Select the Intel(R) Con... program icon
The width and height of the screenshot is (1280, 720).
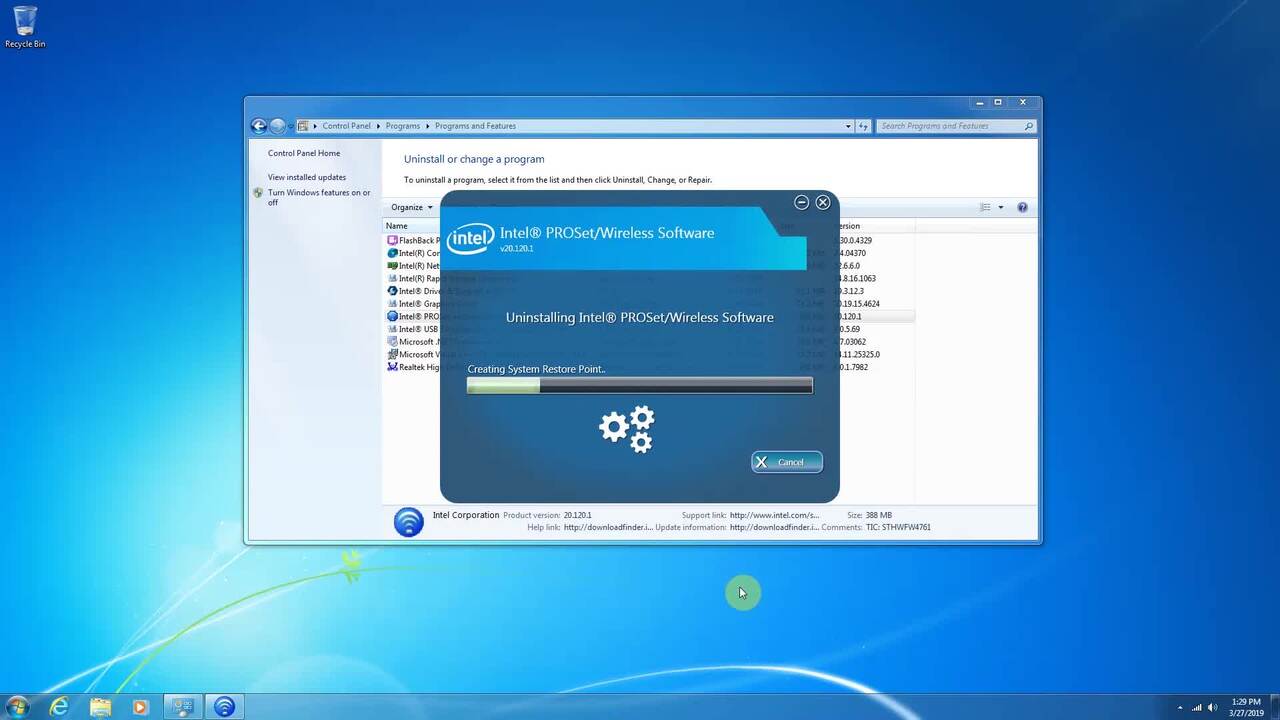pos(392,253)
